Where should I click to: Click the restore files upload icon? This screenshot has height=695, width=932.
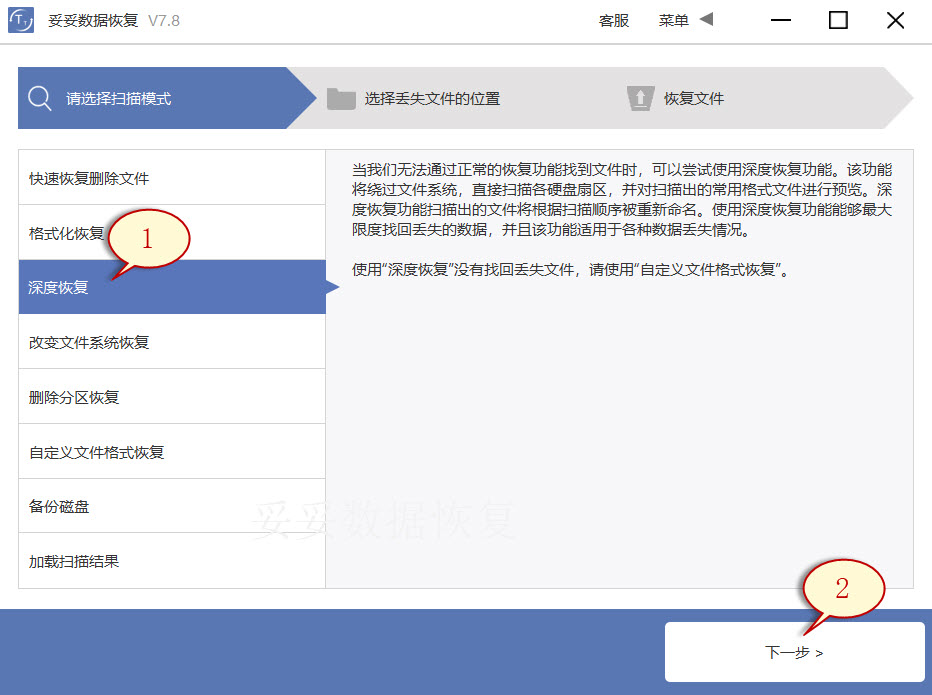coord(640,98)
